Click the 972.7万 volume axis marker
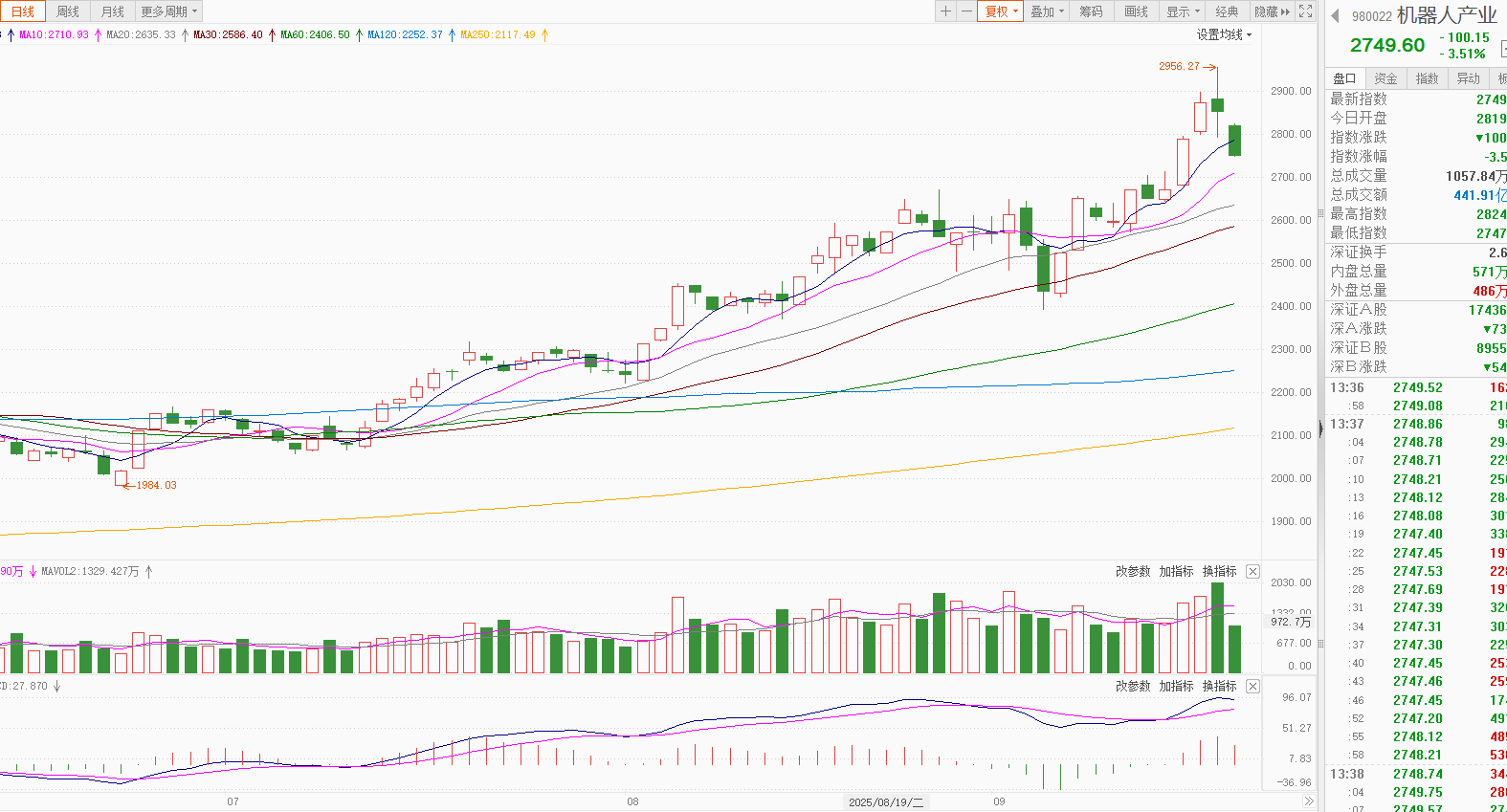Image resolution: width=1507 pixels, height=812 pixels. (1291, 622)
